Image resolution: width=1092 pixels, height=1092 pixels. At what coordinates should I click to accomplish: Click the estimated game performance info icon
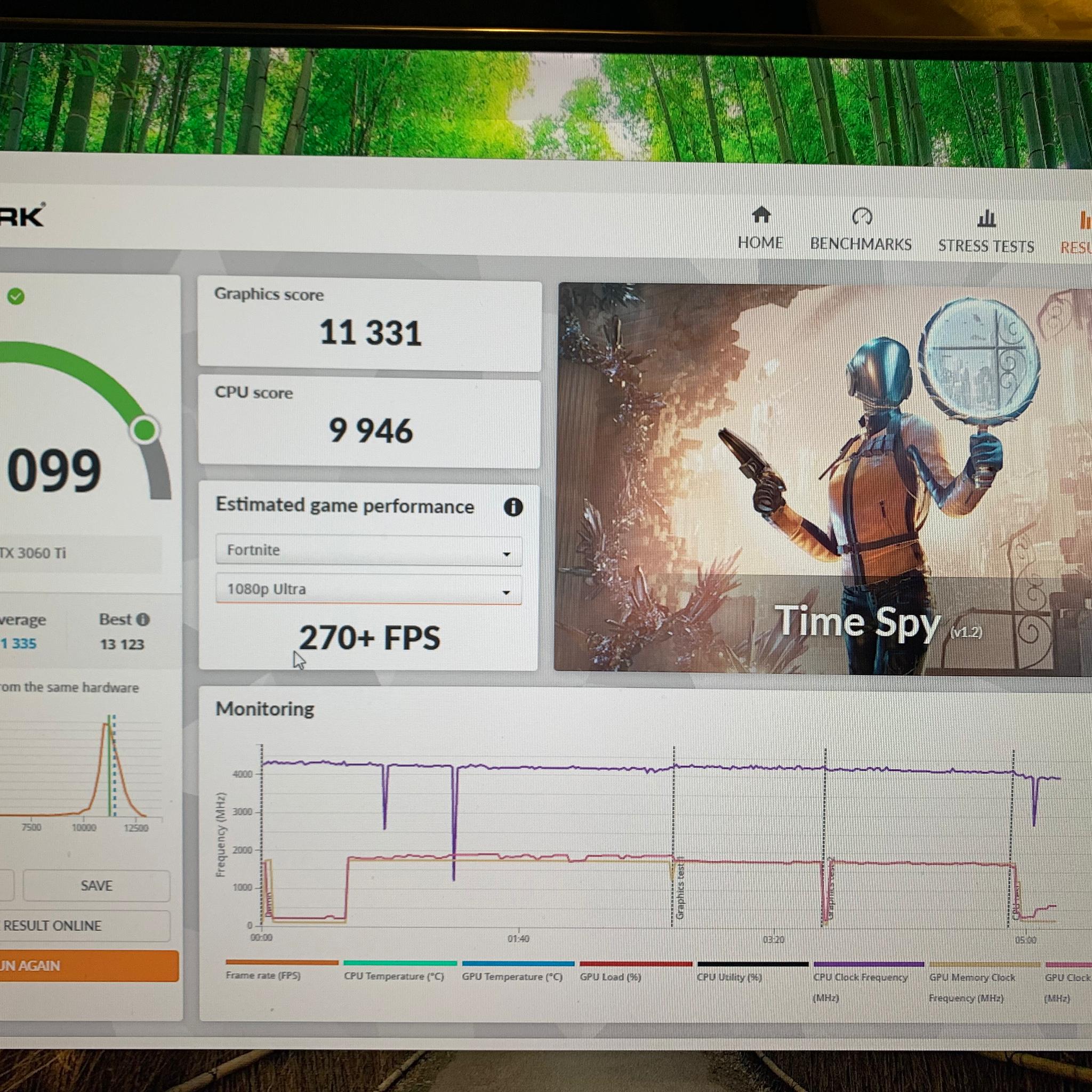tap(512, 507)
